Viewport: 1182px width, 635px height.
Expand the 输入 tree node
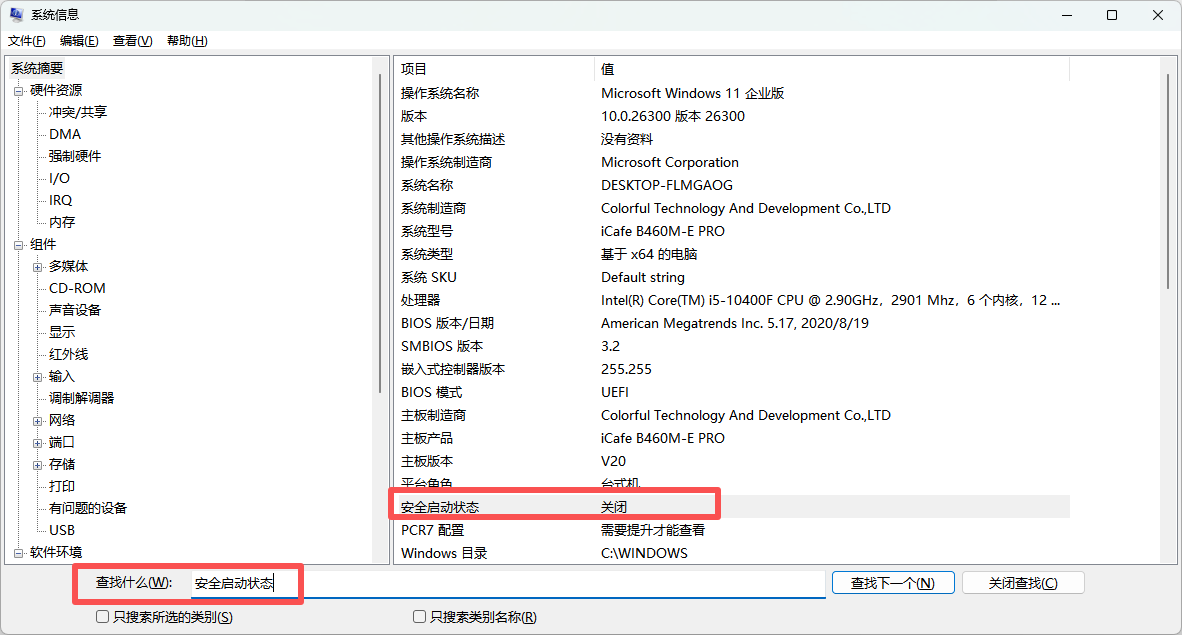point(37,377)
